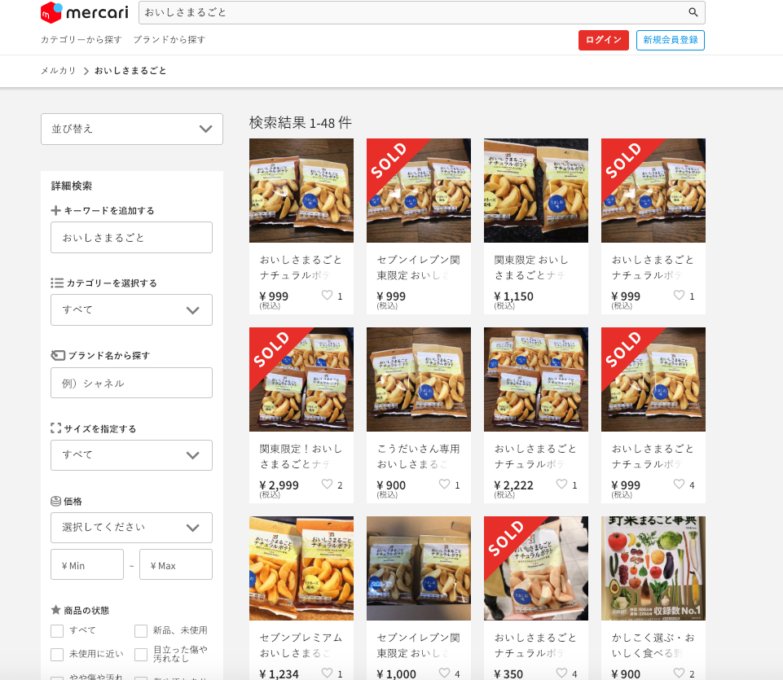783x680 pixels.
Task: Click heart on かしこく選ぶ ¥900 book item
Action: tap(679, 673)
